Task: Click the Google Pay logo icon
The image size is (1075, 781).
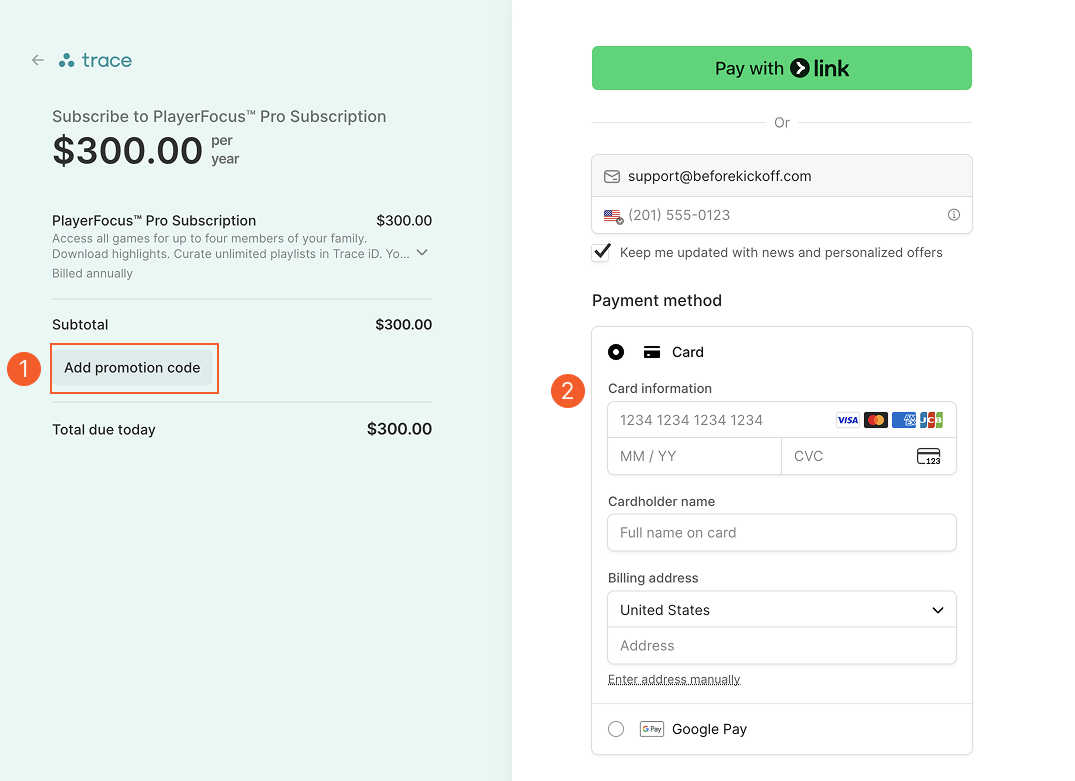Action: click(651, 729)
